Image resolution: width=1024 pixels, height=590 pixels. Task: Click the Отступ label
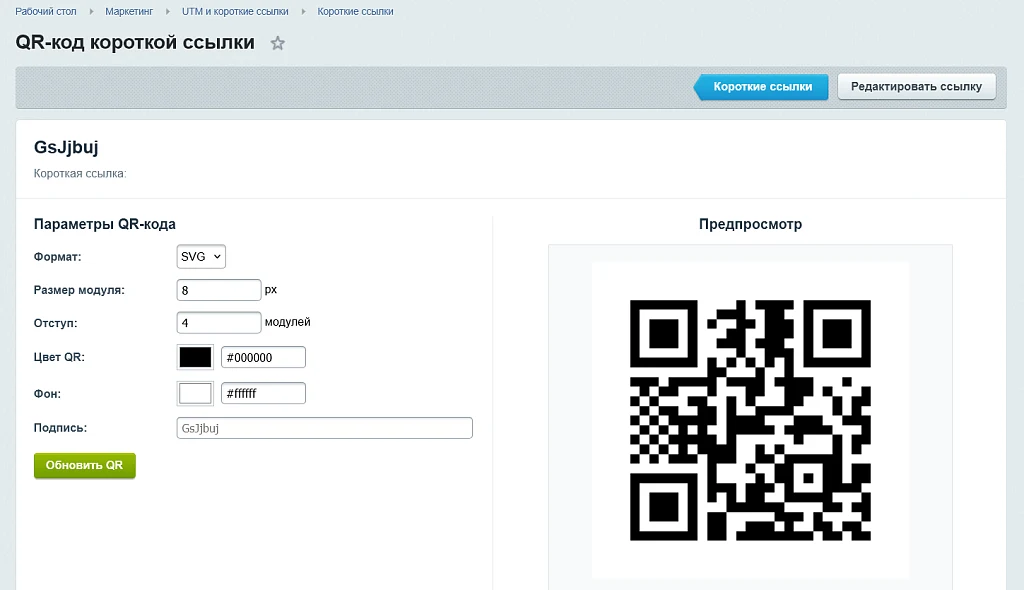[x=56, y=323]
